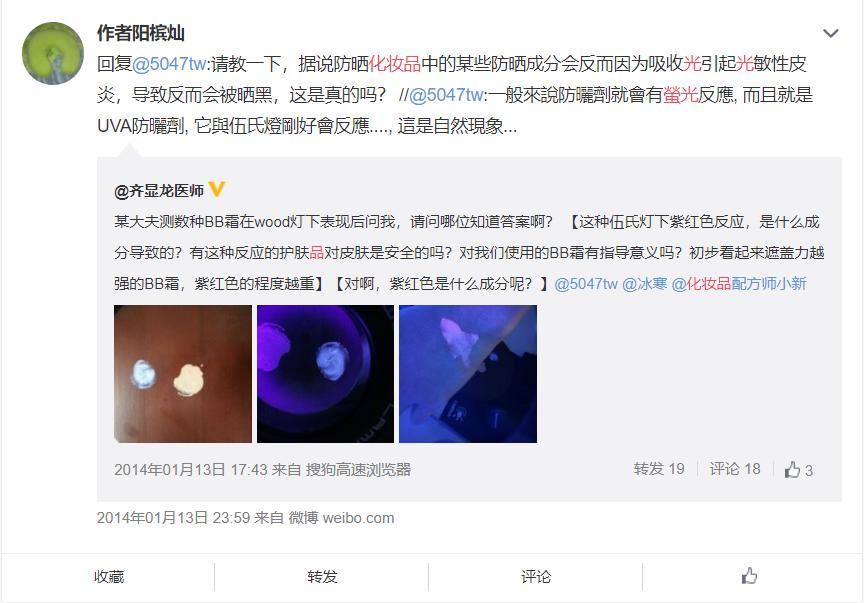Click the @冰寒 mention in quoted post
The image size is (864, 603).
[x=645, y=284]
